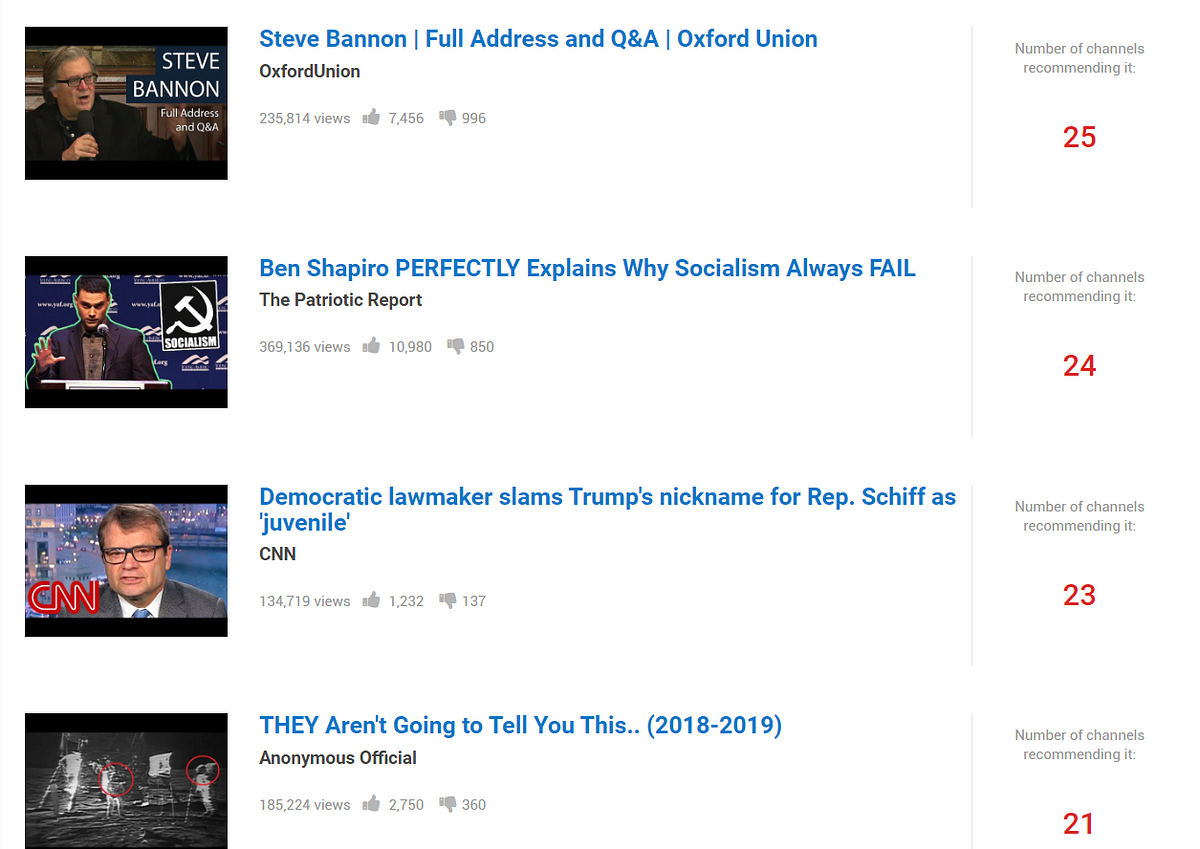
Task: Click thumbs-down icon on Steve Bannon video
Action: pyautogui.click(x=447, y=118)
